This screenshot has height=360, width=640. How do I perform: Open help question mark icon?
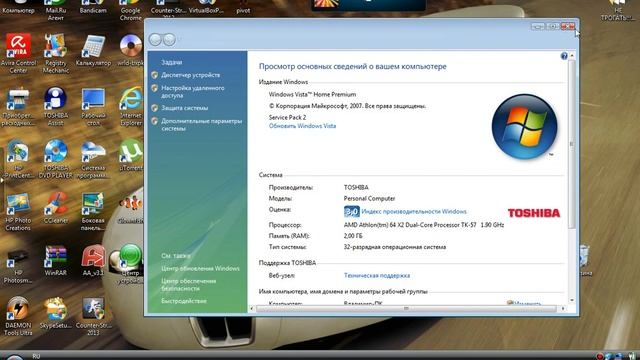click(564, 56)
